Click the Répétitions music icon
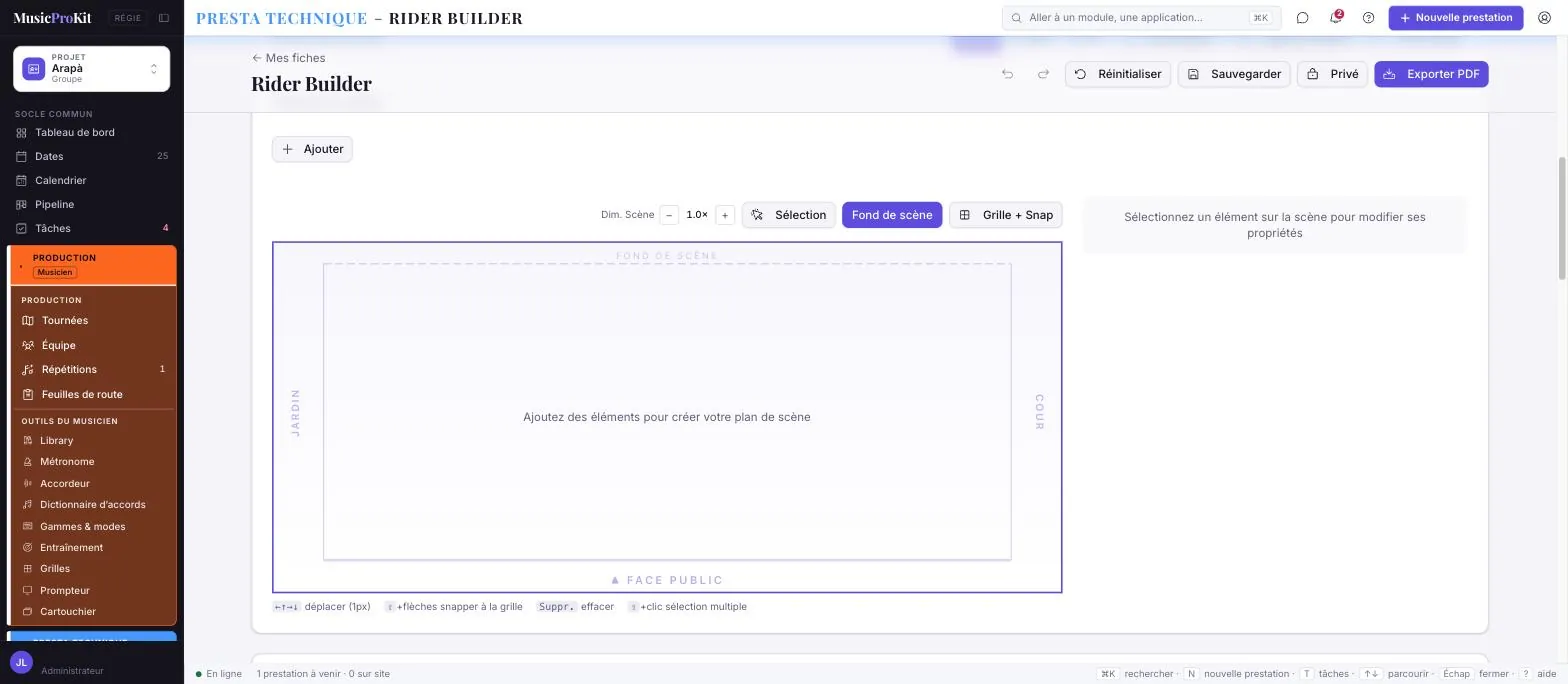Image resolution: width=1568 pixels, height=684 pixels. point(28,370)
